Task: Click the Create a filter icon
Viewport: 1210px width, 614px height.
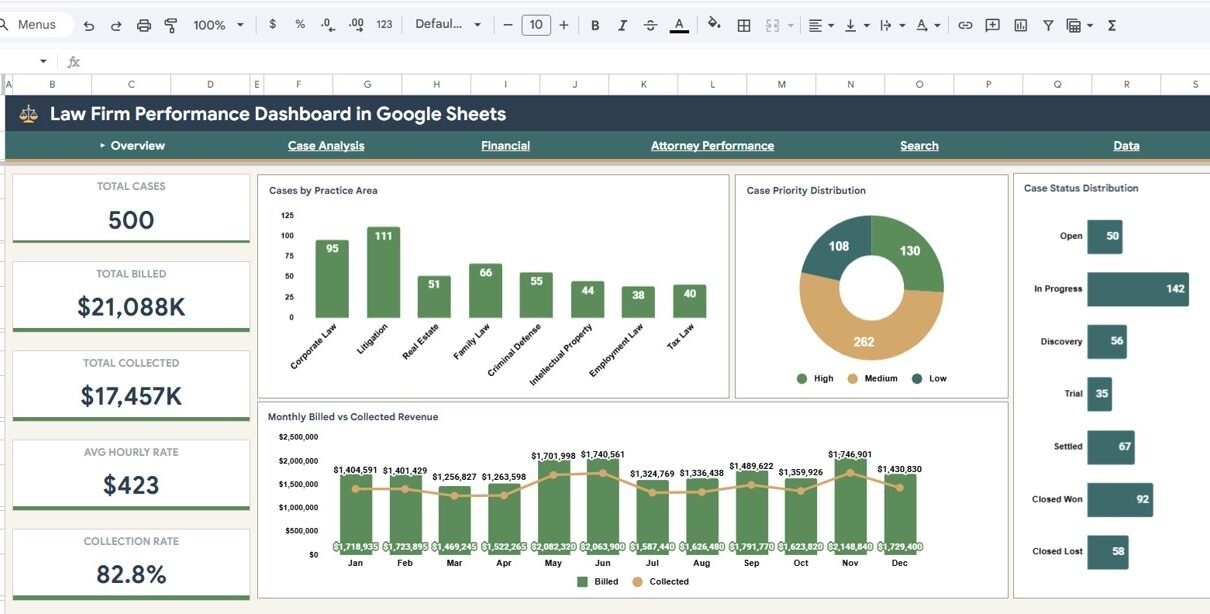Action: (1048, 25)
